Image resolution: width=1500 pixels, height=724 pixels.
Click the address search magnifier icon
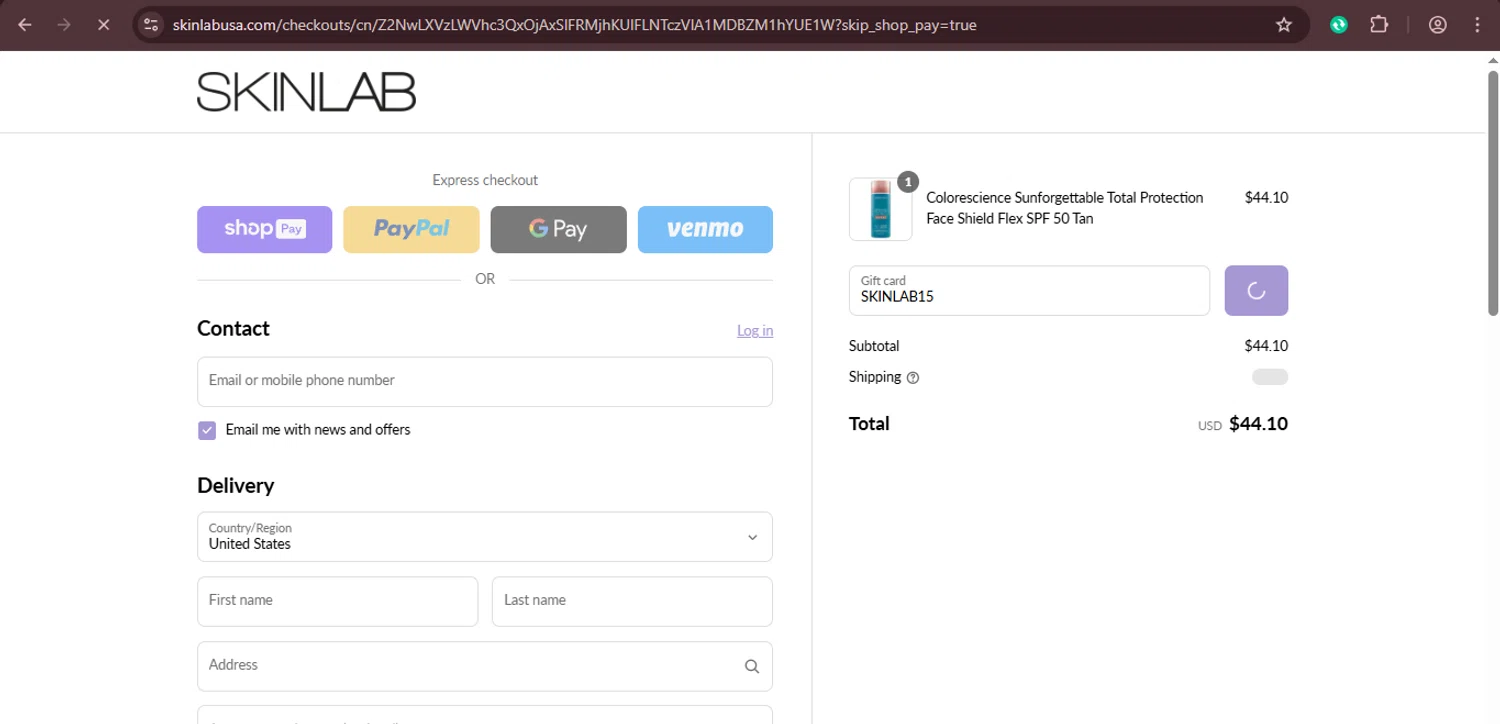pyautogui.click(x=752, y=666)
